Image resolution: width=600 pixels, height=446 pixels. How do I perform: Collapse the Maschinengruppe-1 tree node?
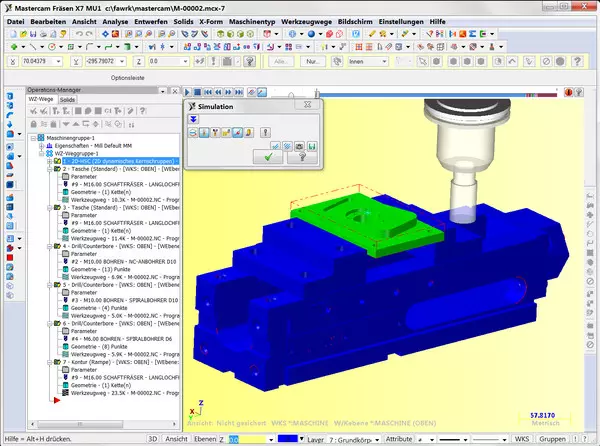pos(32,138)
